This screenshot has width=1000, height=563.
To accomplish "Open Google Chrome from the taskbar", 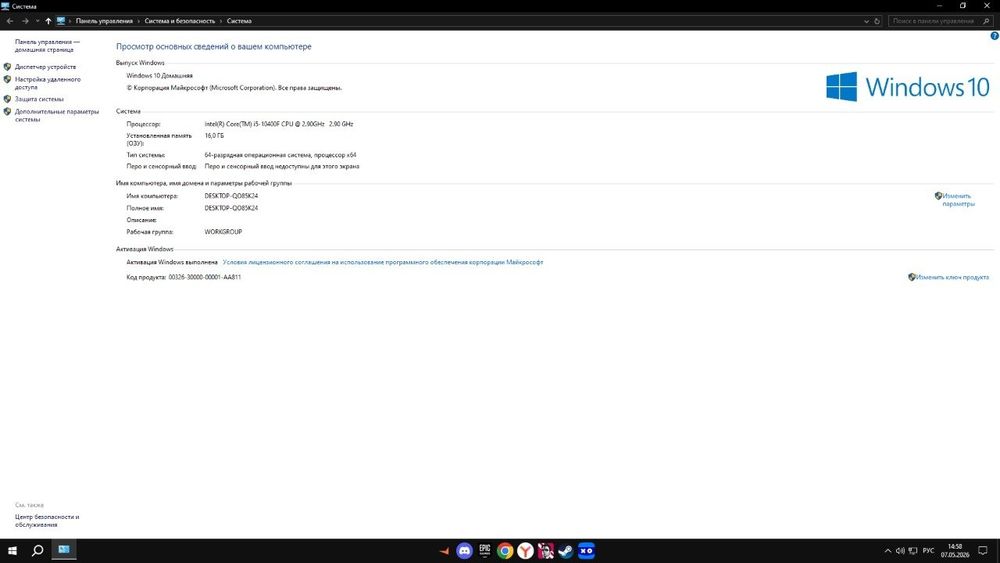I will [x=505, y=551].
